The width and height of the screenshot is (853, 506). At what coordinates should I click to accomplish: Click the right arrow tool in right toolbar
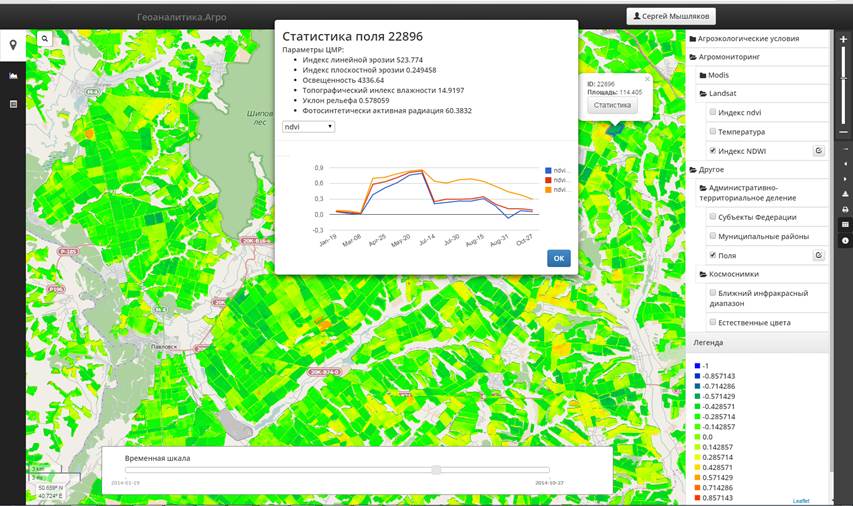(845, 179)
